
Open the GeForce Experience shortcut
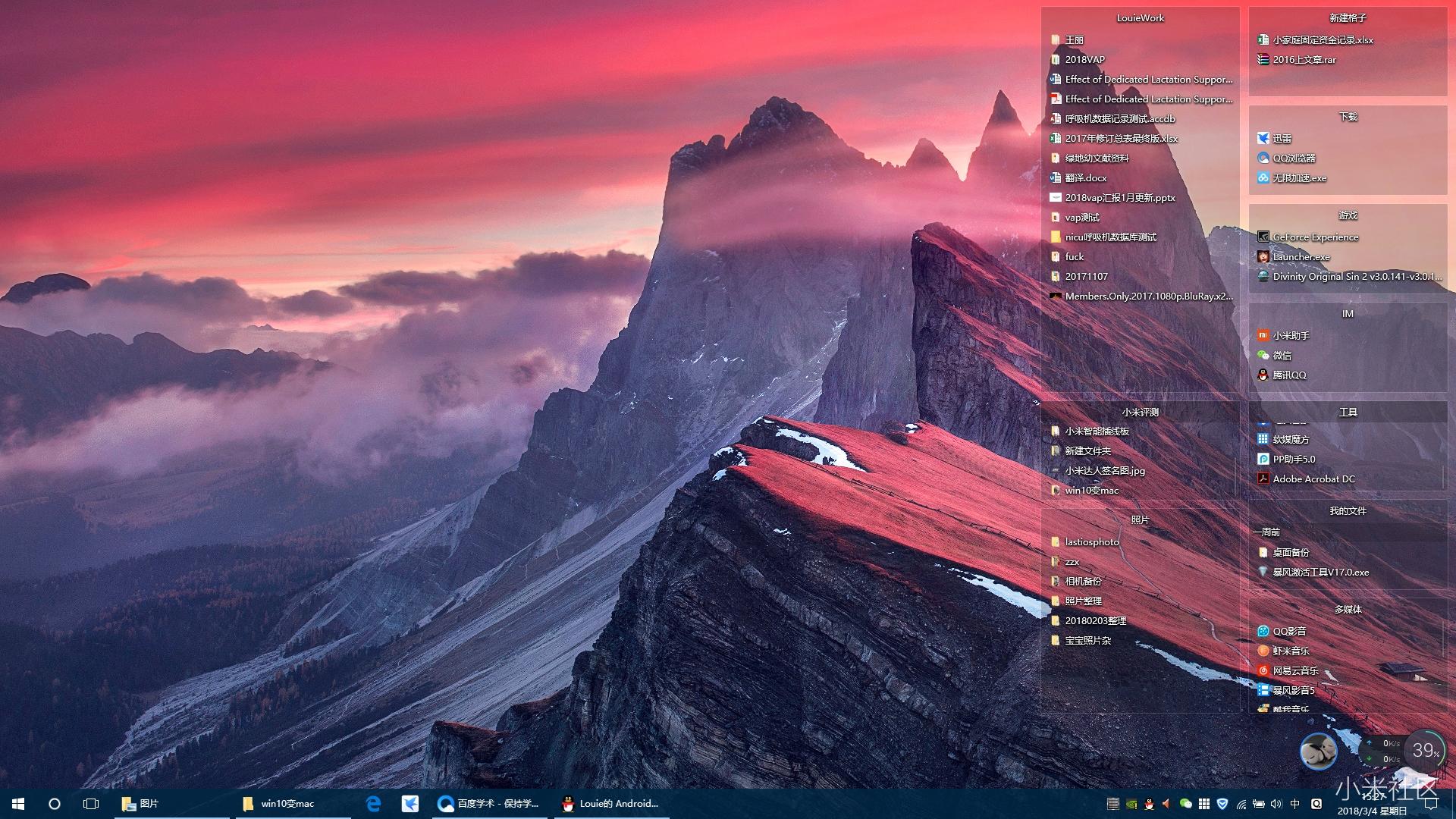1263,237
